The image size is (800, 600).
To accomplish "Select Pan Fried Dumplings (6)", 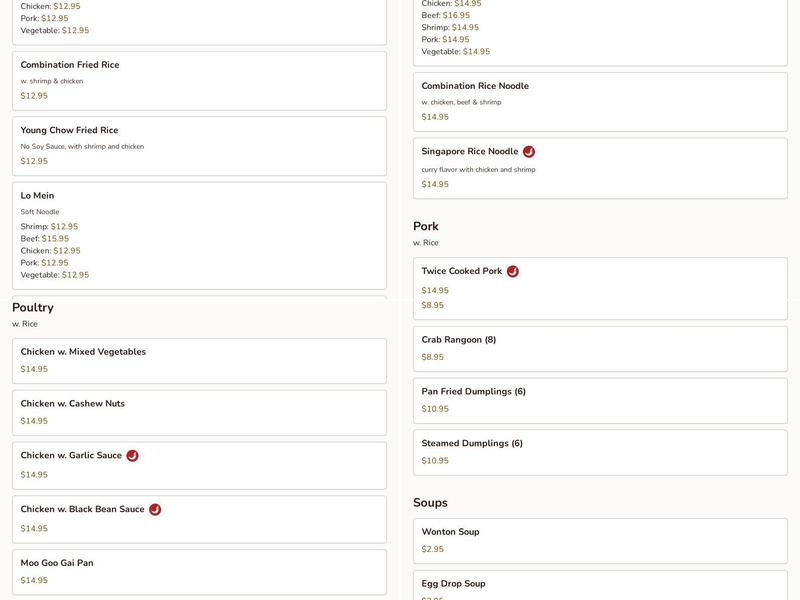I will tap(600, 400).
